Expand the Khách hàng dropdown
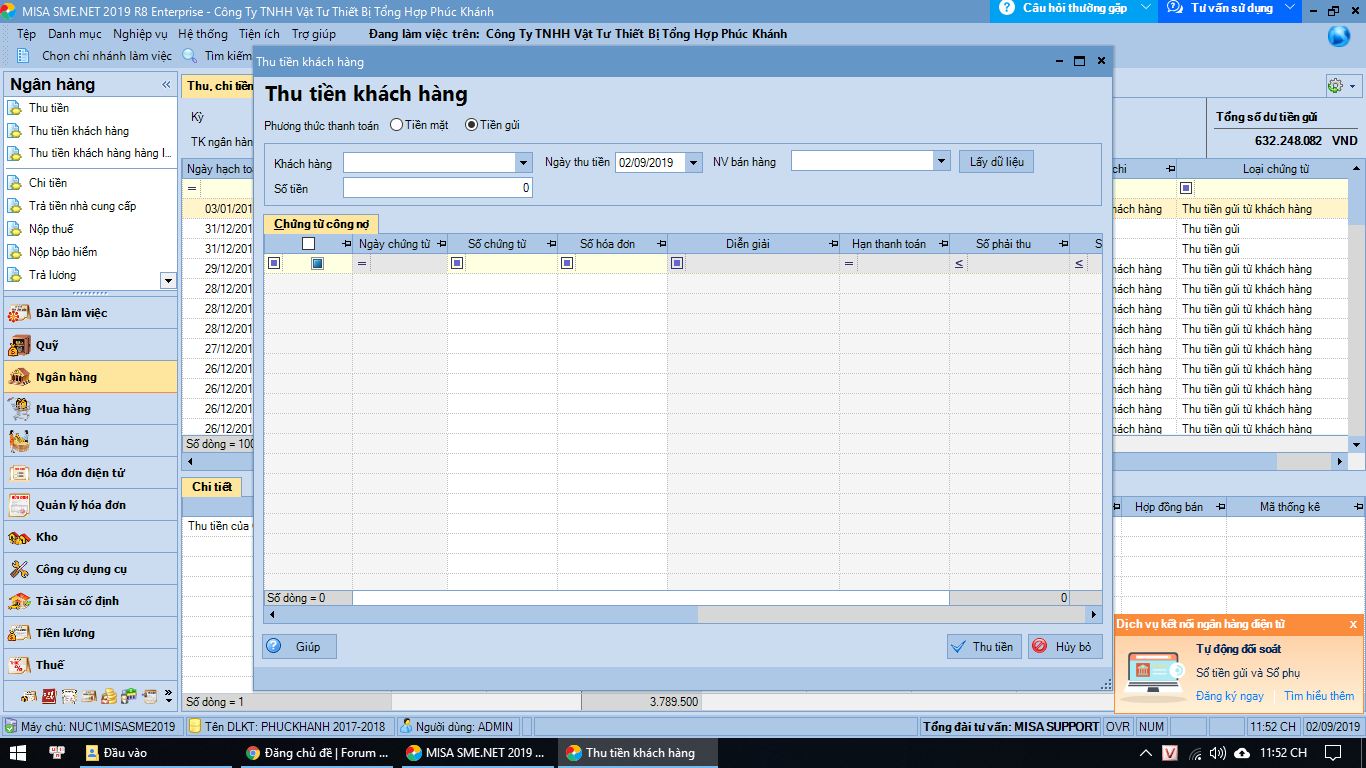The image size is (1366, 768). [524, 162]
